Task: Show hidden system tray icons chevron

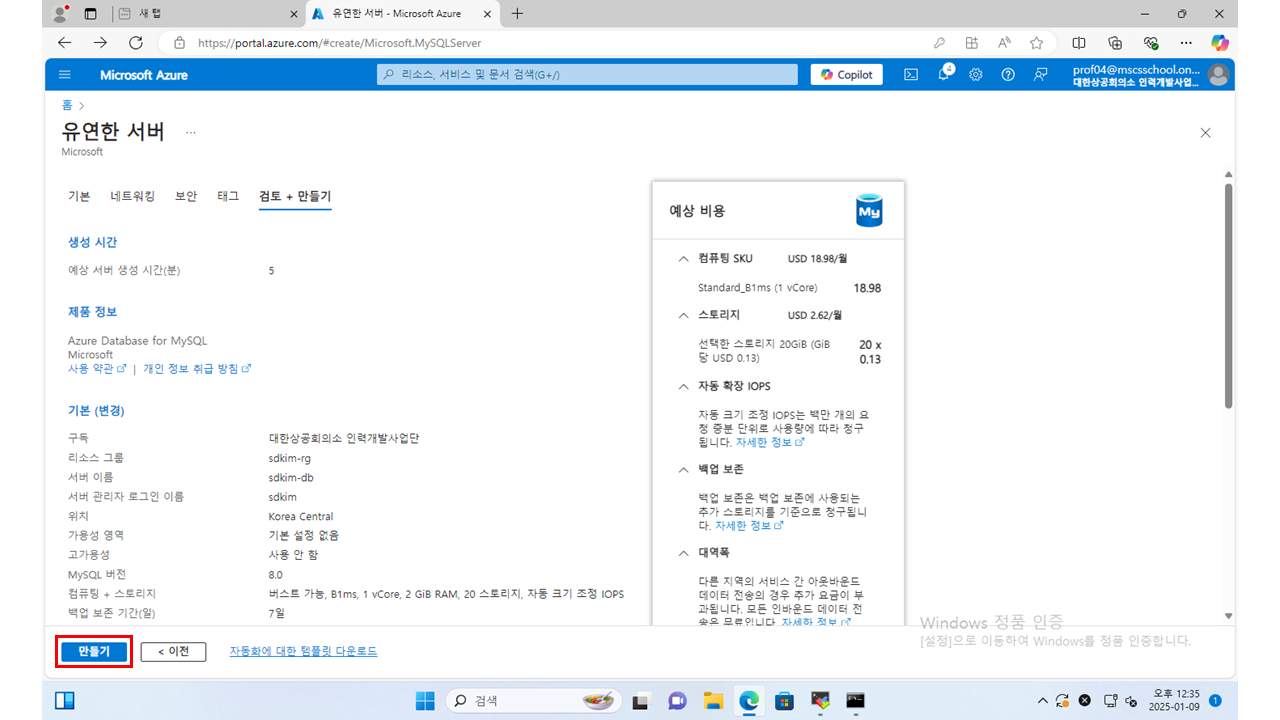Action: pyautogui.click(x=1042, y=701)
